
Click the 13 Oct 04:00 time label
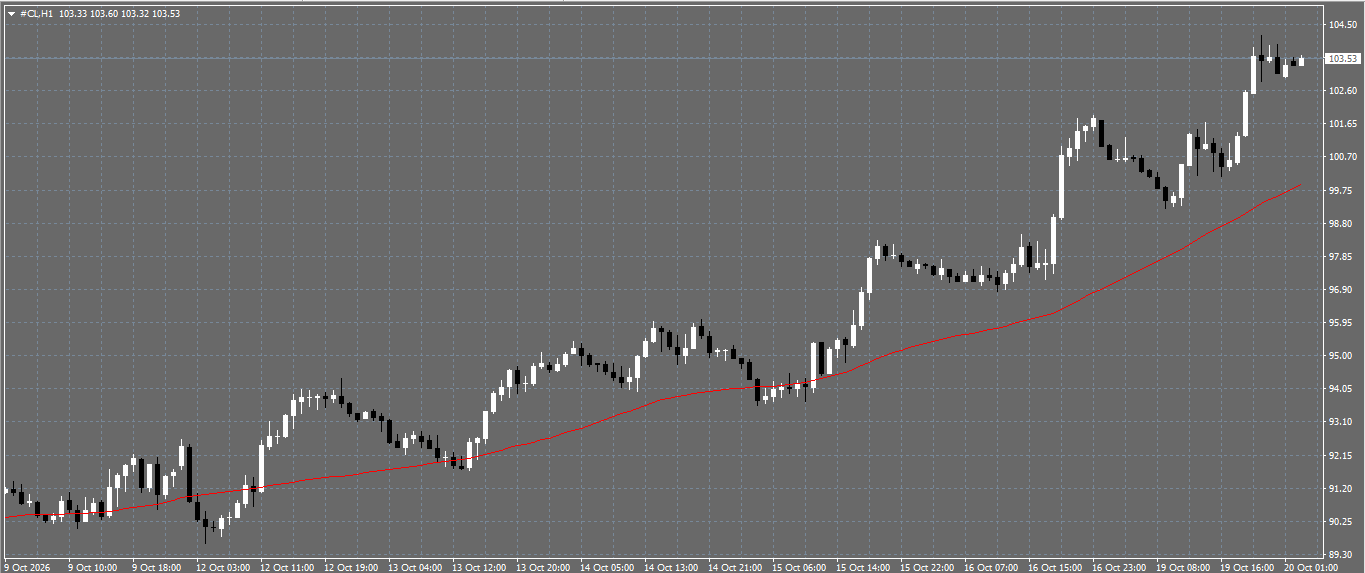[417, 567]
